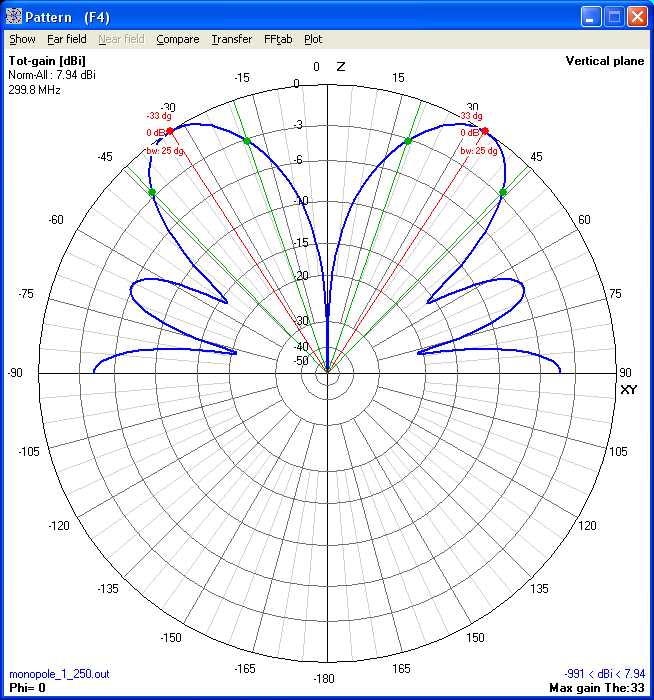Maximize the Pattern window
The image size is (654, 700).
click(614, 16)
